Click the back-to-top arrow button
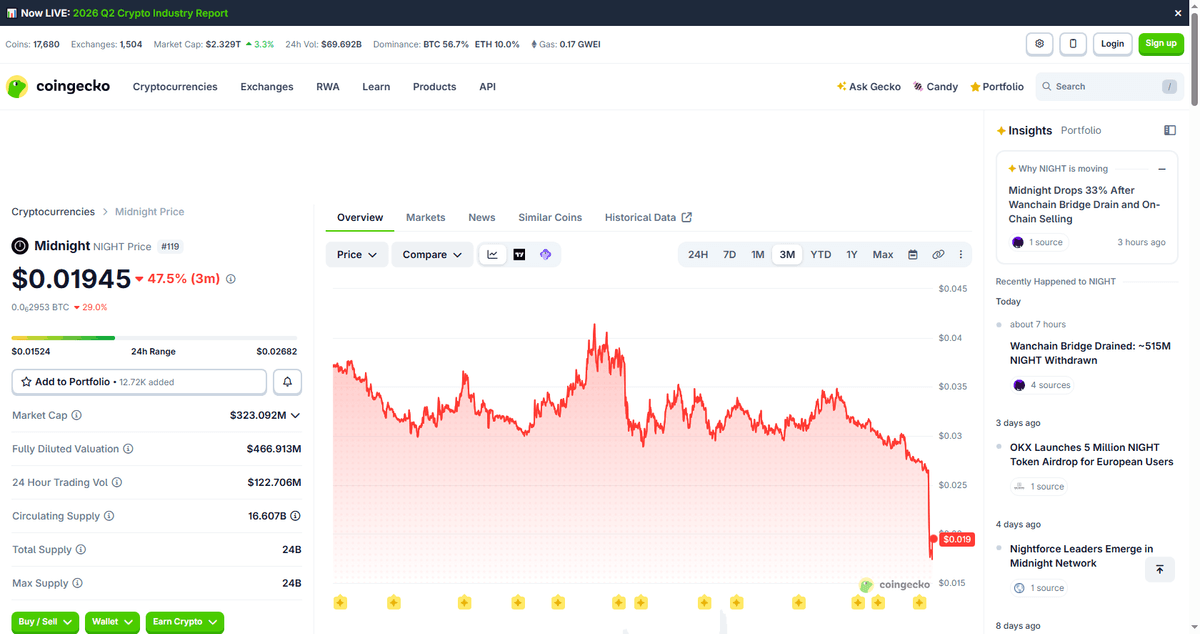1200x634 pixels. click(1160, 569)
